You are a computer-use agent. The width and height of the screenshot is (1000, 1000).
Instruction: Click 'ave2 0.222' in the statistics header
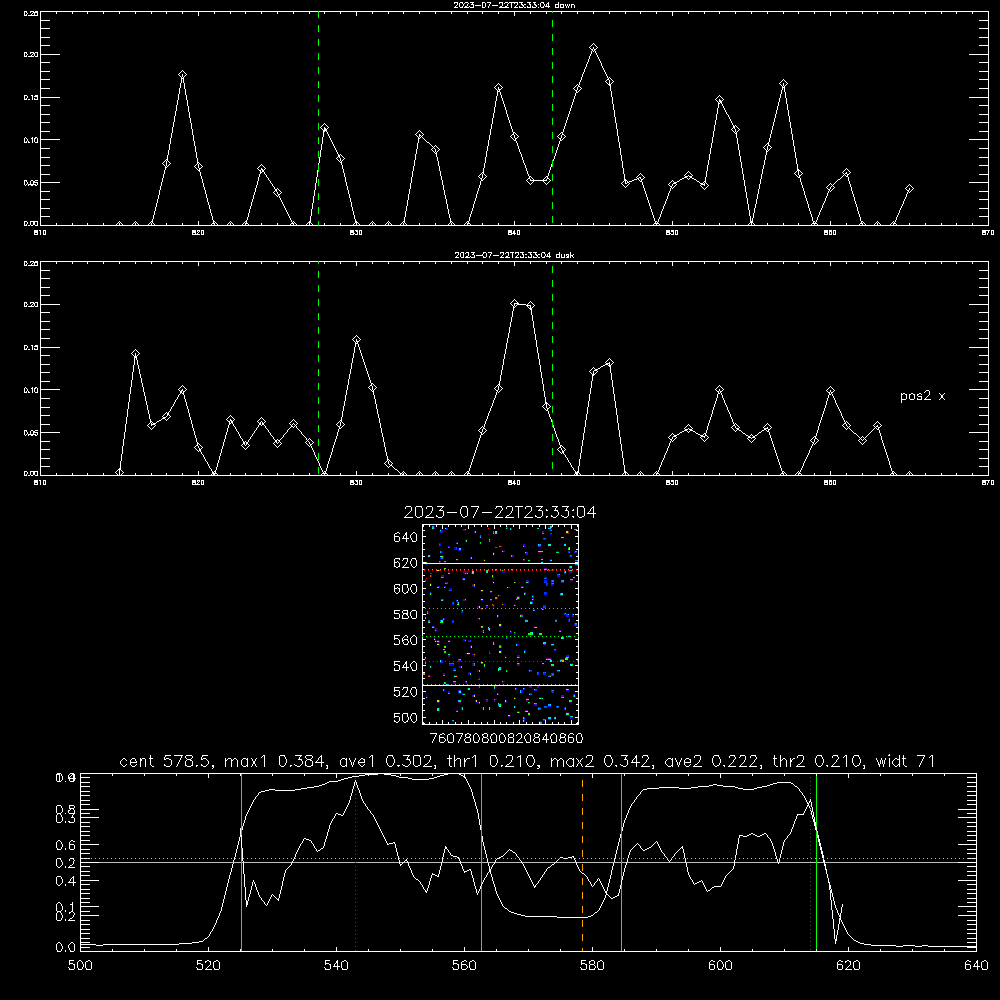[713, 761]
